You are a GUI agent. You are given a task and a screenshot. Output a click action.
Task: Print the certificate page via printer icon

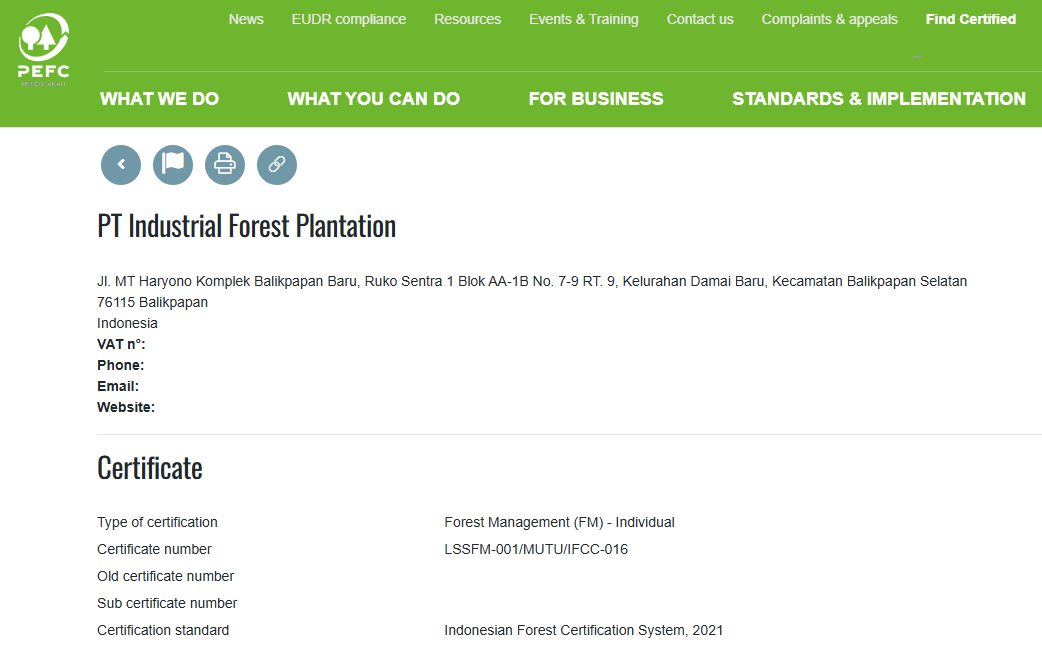click(225, 165)
